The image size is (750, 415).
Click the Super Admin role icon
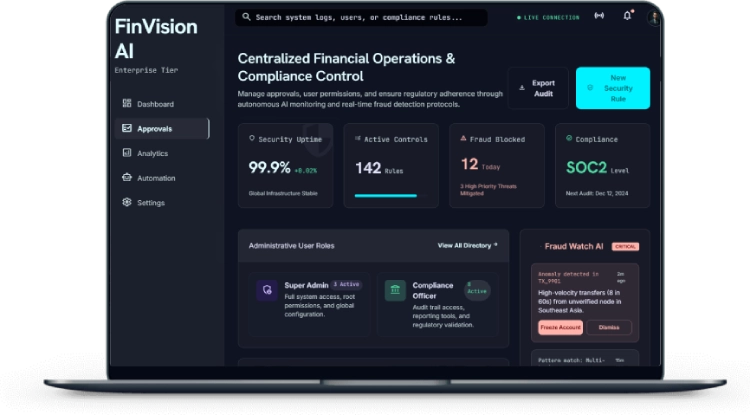pyautogui.click(x=267, y=290)
